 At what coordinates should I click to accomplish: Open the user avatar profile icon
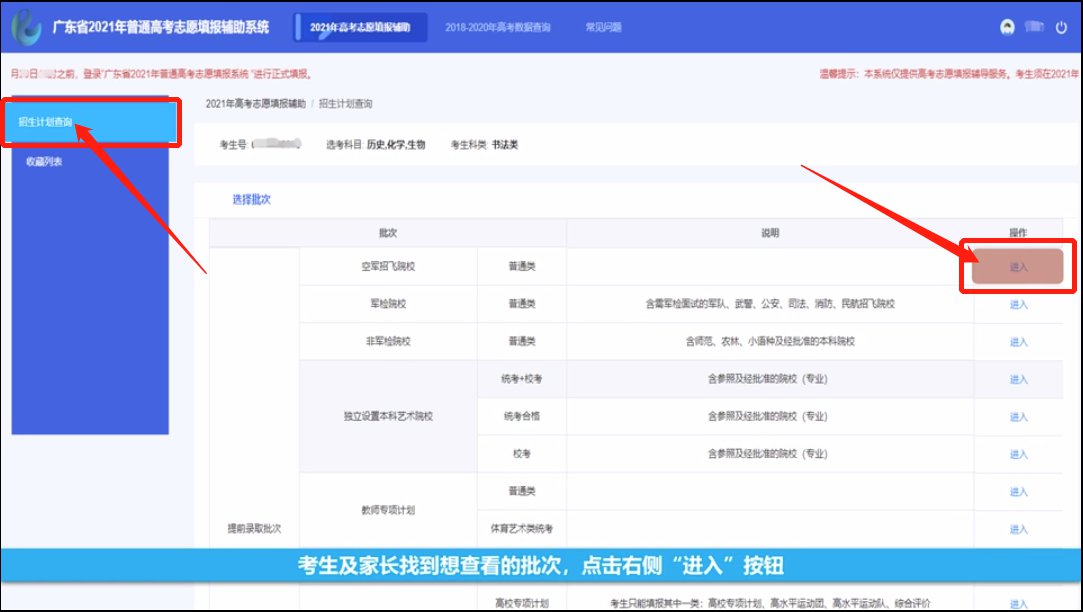click(x=1007, y=27)
